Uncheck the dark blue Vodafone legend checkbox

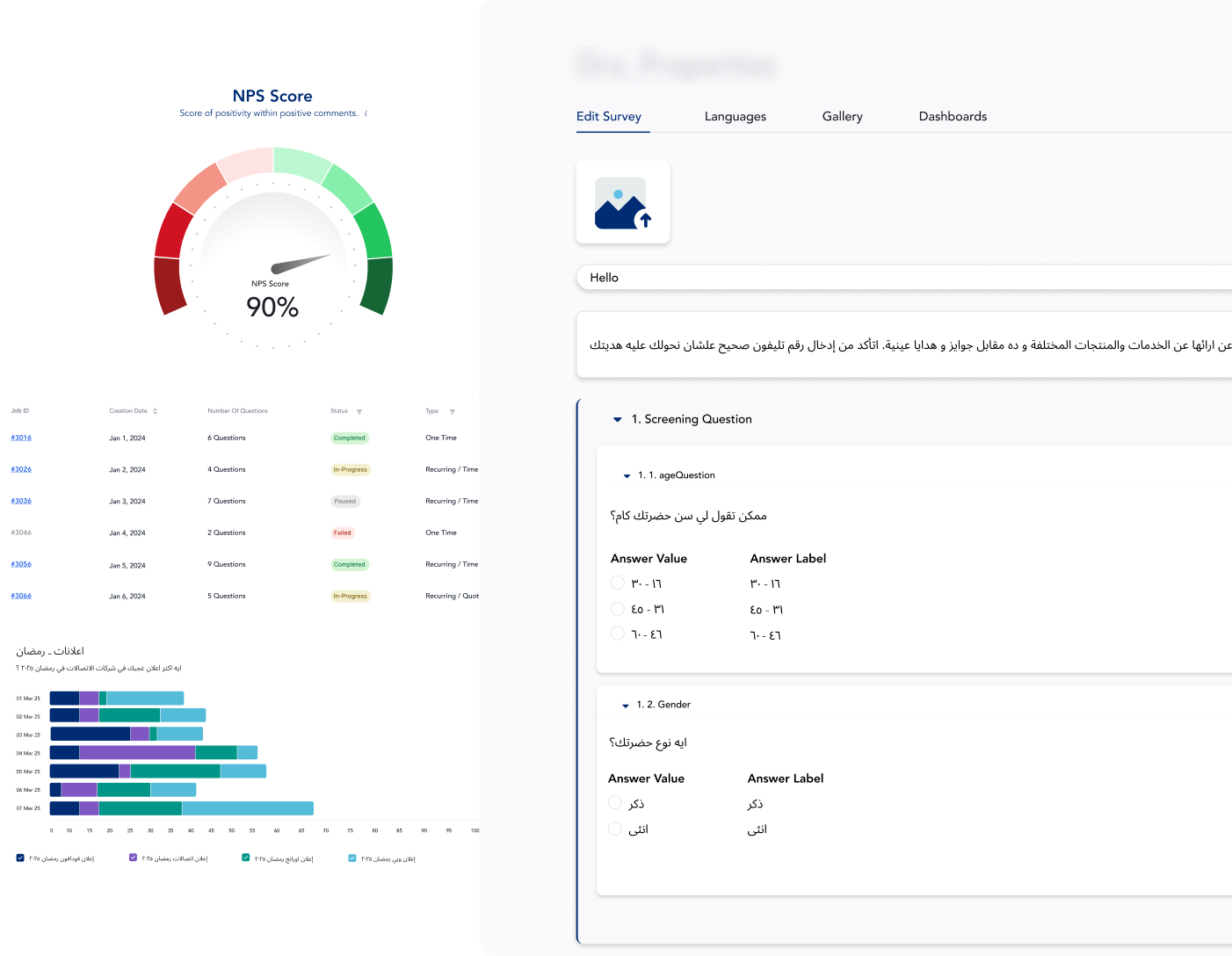click(x=21, y=858)
